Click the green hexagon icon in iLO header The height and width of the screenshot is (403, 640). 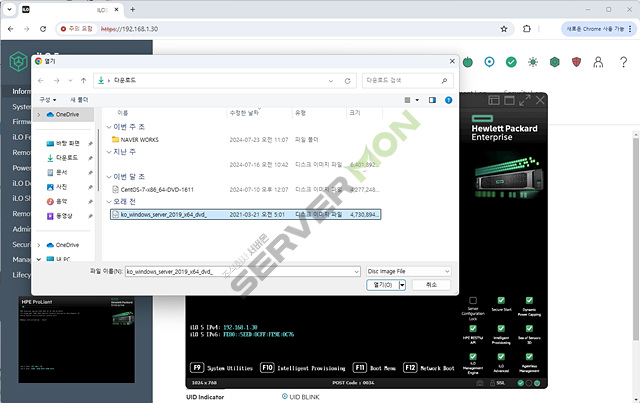point(554,62)
